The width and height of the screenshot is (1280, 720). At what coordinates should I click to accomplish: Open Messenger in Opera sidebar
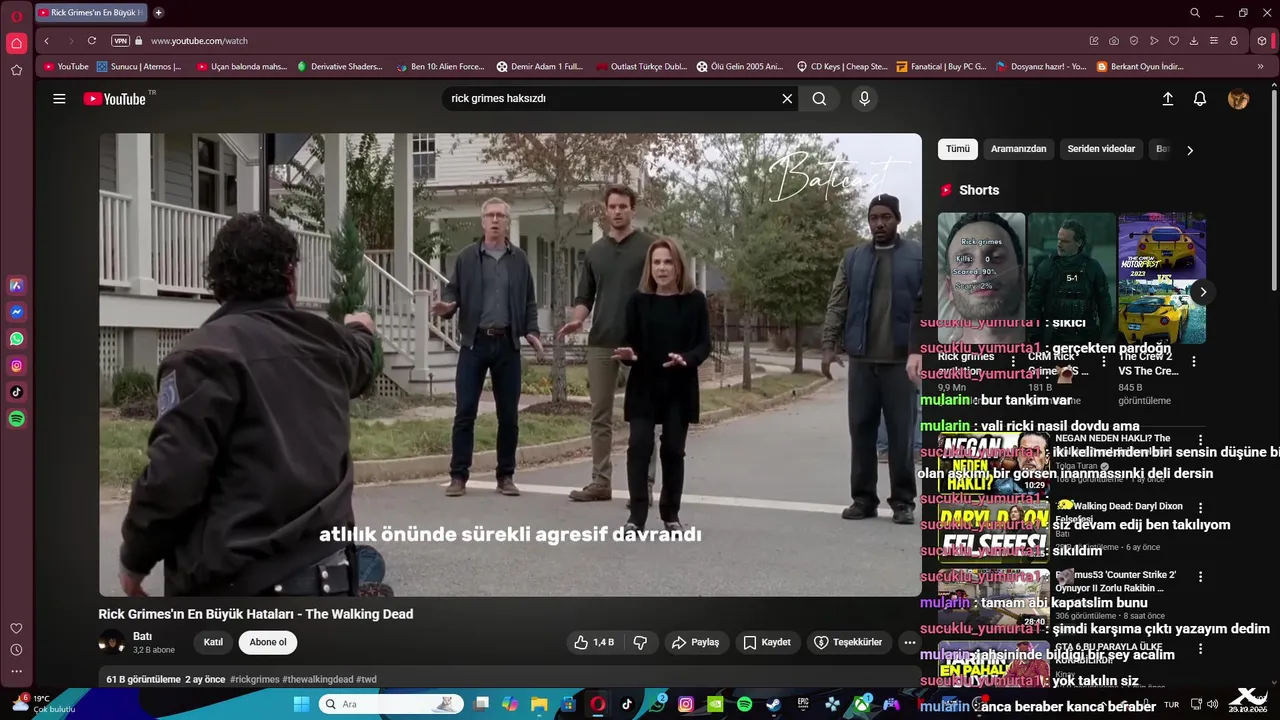[x=16, y=312]
